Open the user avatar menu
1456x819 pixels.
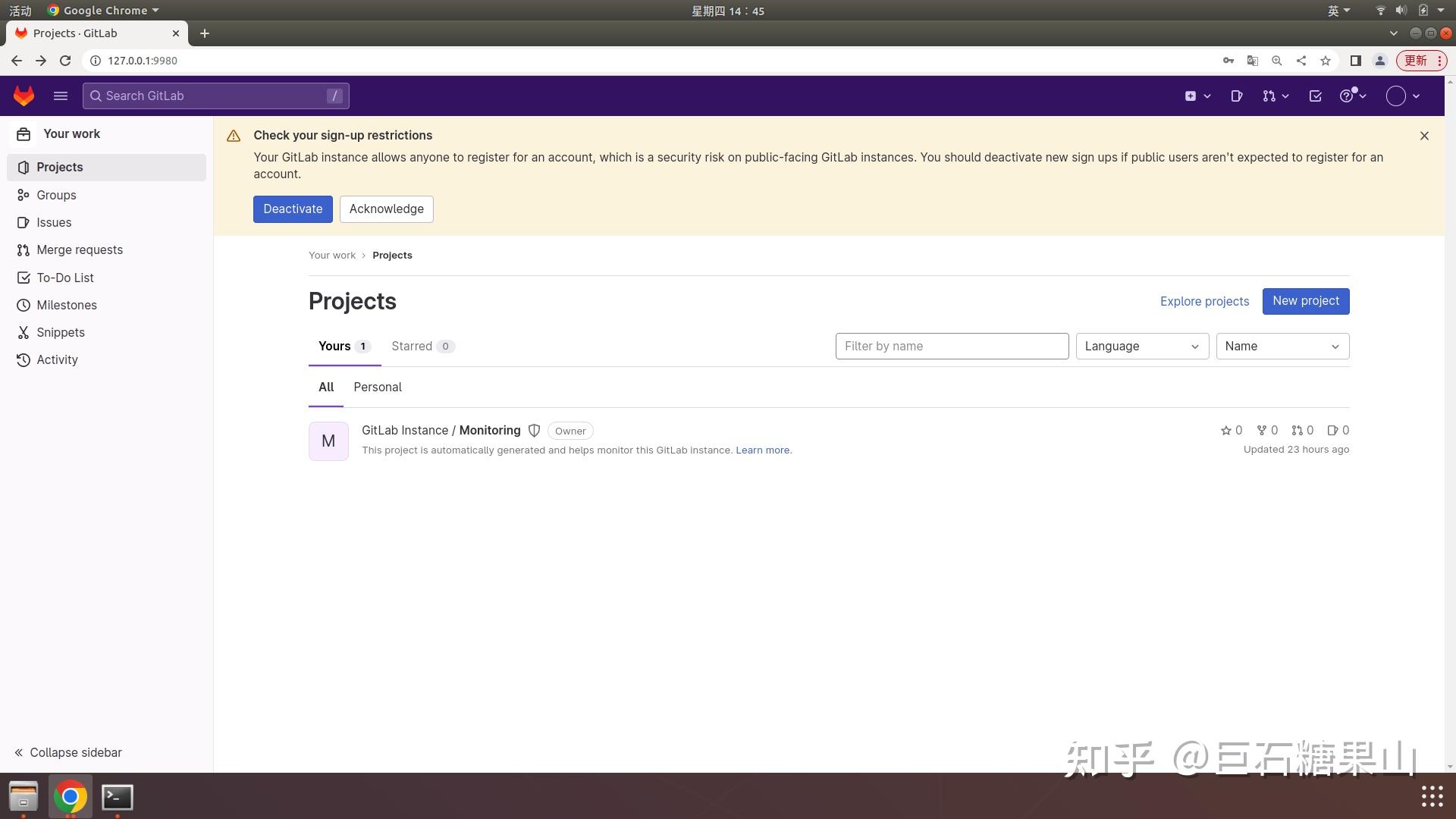(1403, 96)
